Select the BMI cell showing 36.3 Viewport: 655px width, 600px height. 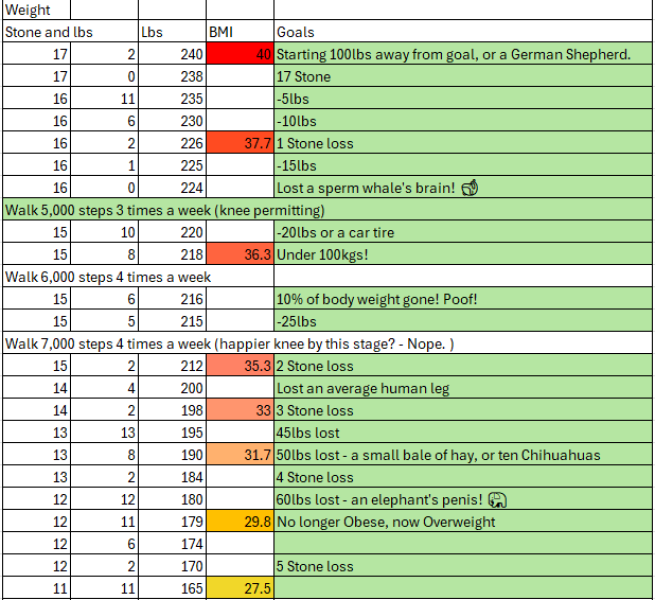(240, 254)
